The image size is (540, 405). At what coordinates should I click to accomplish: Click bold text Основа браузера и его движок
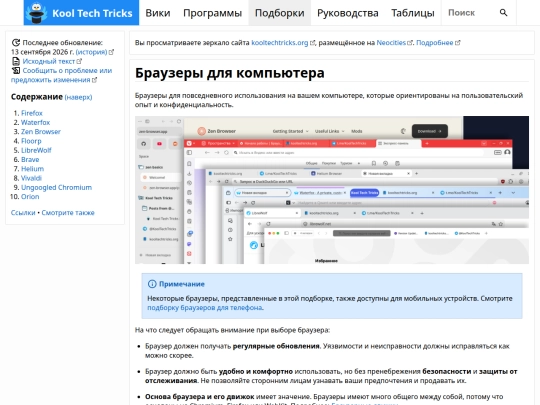click(200, 397)
